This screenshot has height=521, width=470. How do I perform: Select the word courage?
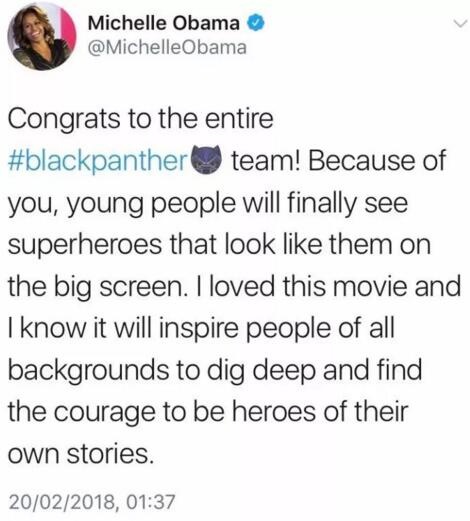point(104,413)
